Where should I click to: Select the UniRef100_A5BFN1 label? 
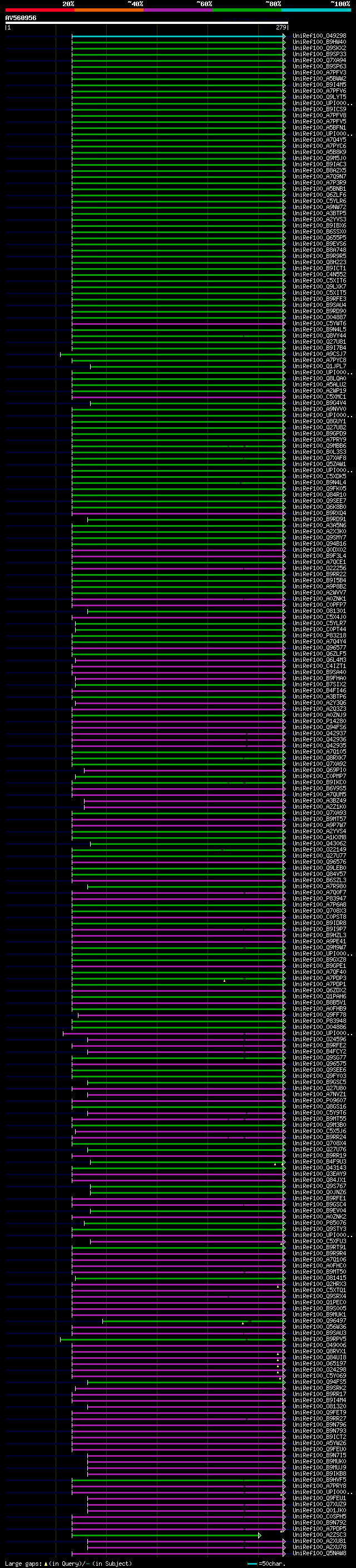click(x=319, y=128)
